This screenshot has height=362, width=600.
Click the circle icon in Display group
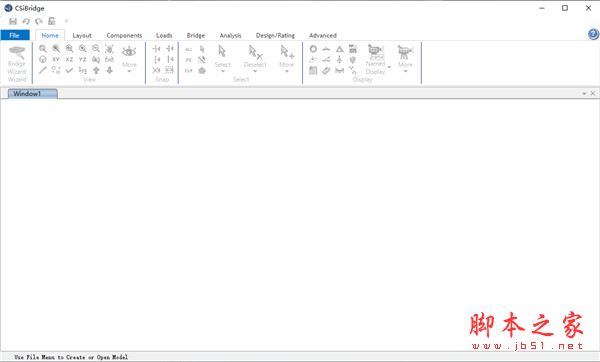click(313, 49)
